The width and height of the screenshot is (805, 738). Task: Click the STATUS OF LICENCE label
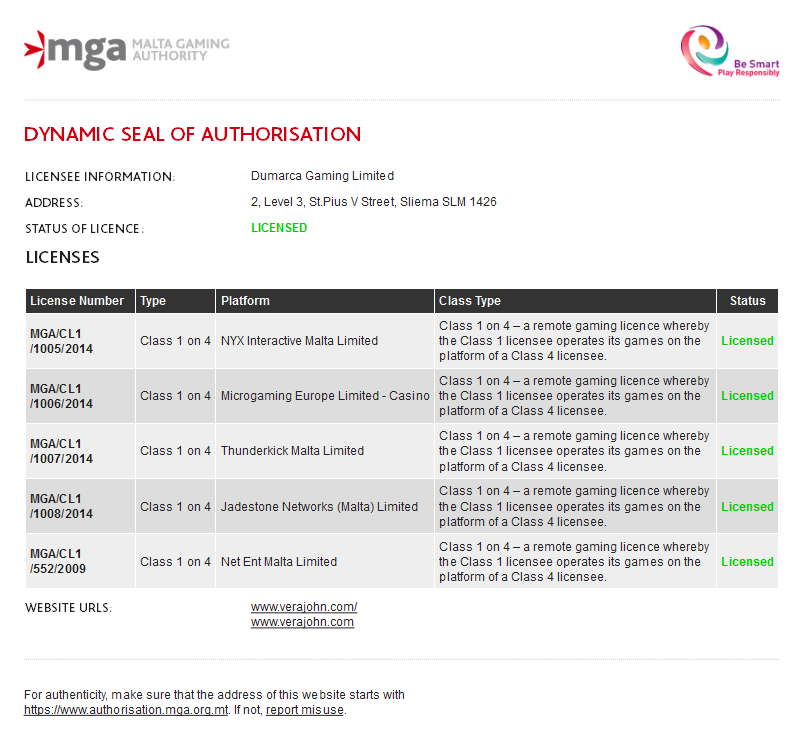tap(85, 229)
